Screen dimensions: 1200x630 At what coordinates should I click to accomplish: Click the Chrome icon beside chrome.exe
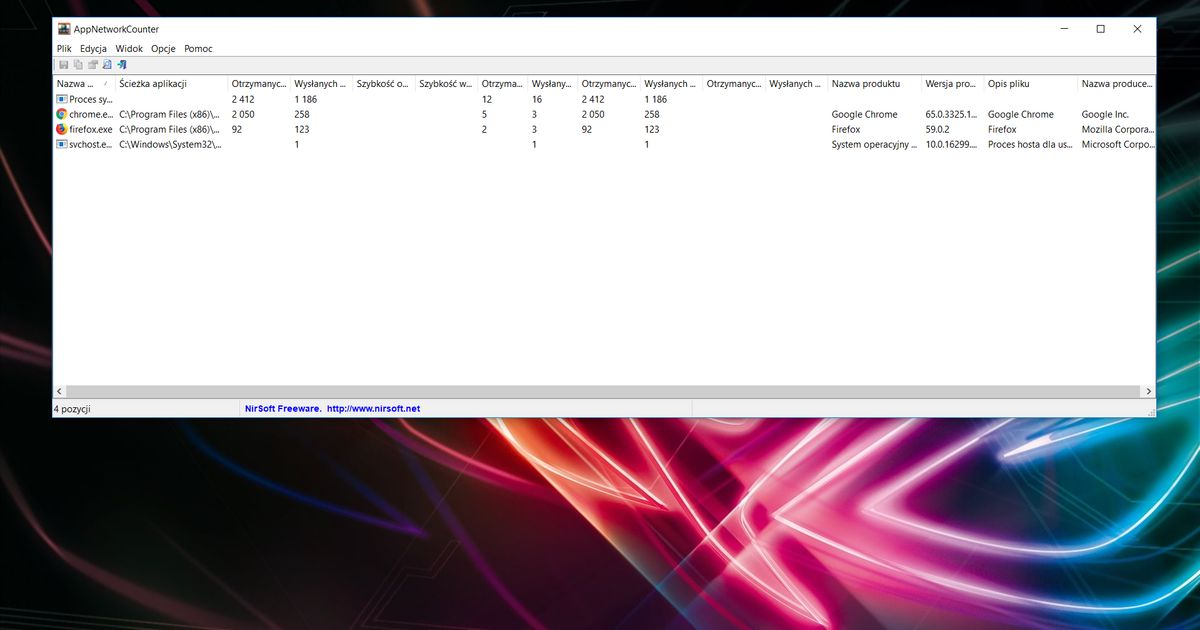tap(60, 114)
